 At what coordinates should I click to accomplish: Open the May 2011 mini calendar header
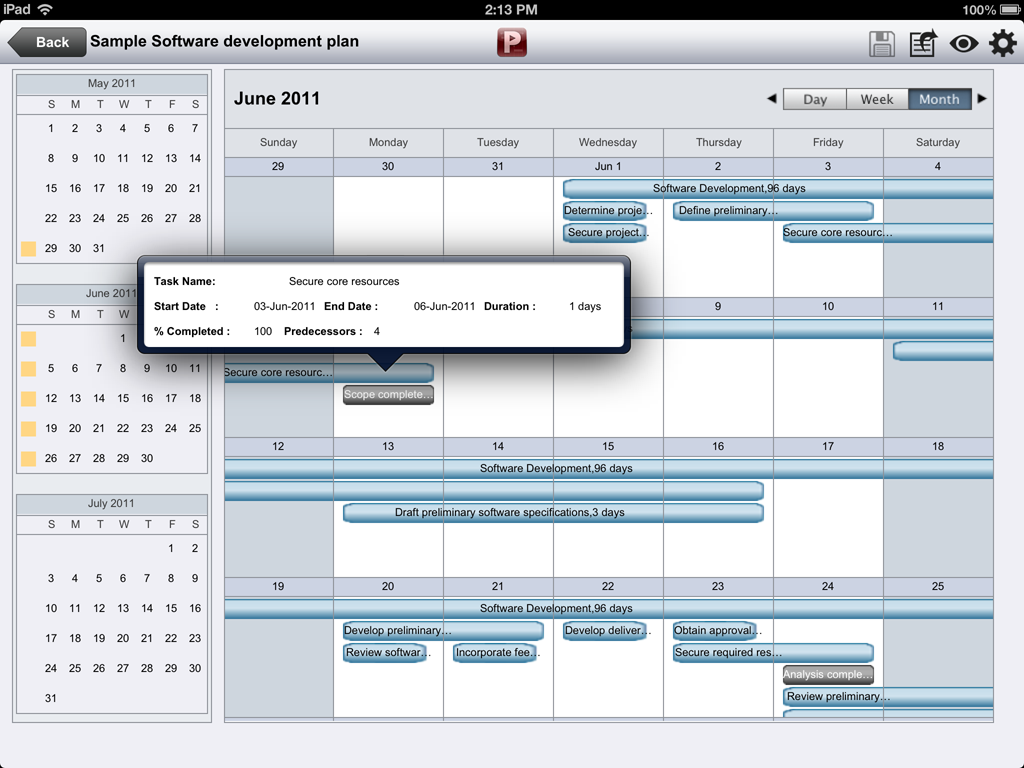(x=111, y=83)
